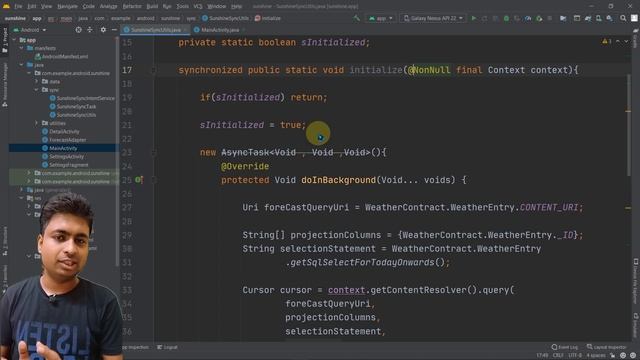
Task: Open the Resource Manager side tab
Action: point(5,85)
